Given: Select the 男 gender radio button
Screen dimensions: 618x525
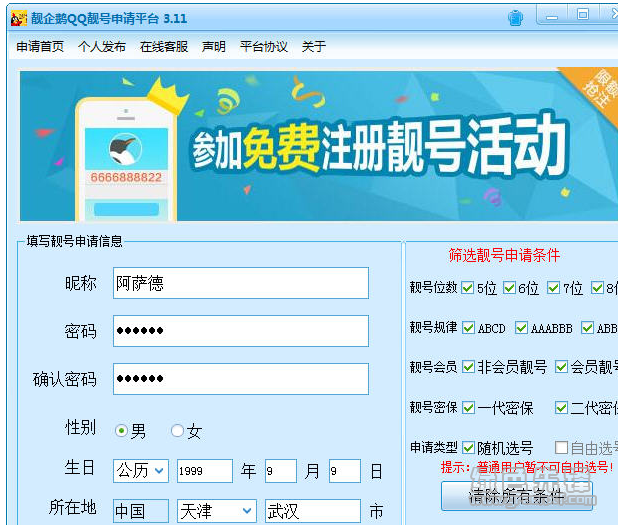Looking at the screenshot, I should (122, 431).
